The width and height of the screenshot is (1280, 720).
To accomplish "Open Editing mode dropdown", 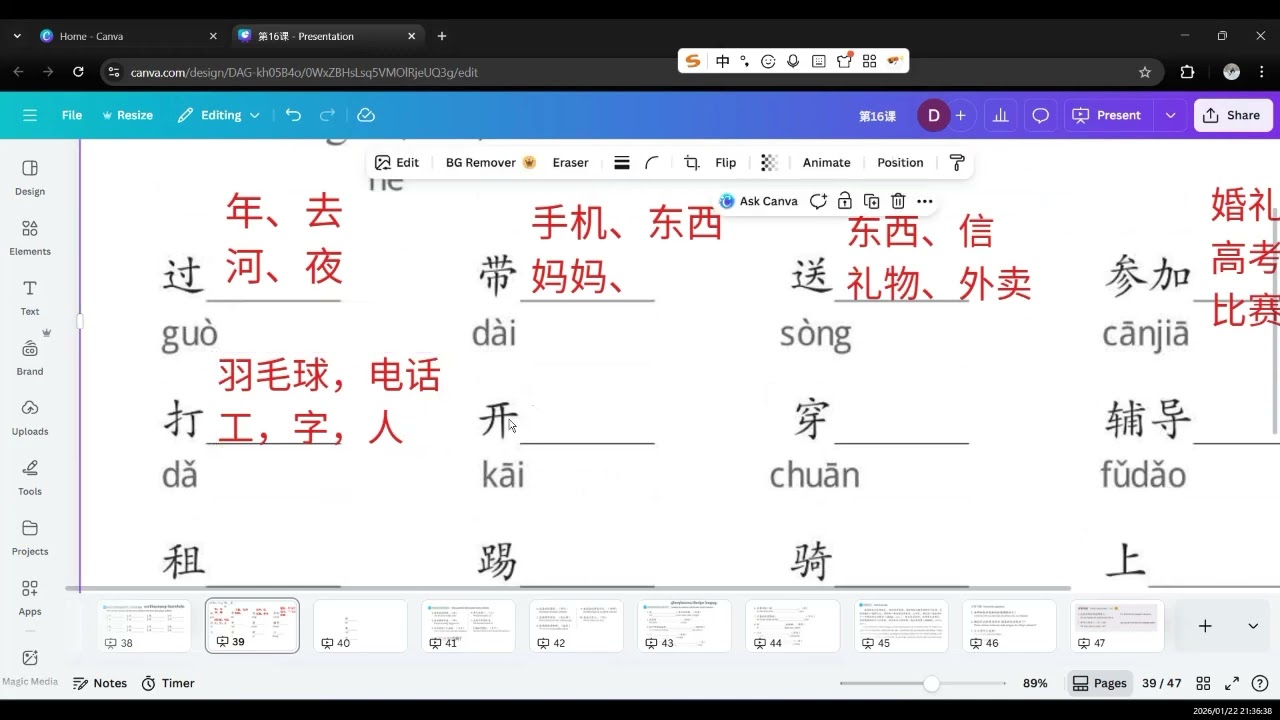I will (219, 115).
